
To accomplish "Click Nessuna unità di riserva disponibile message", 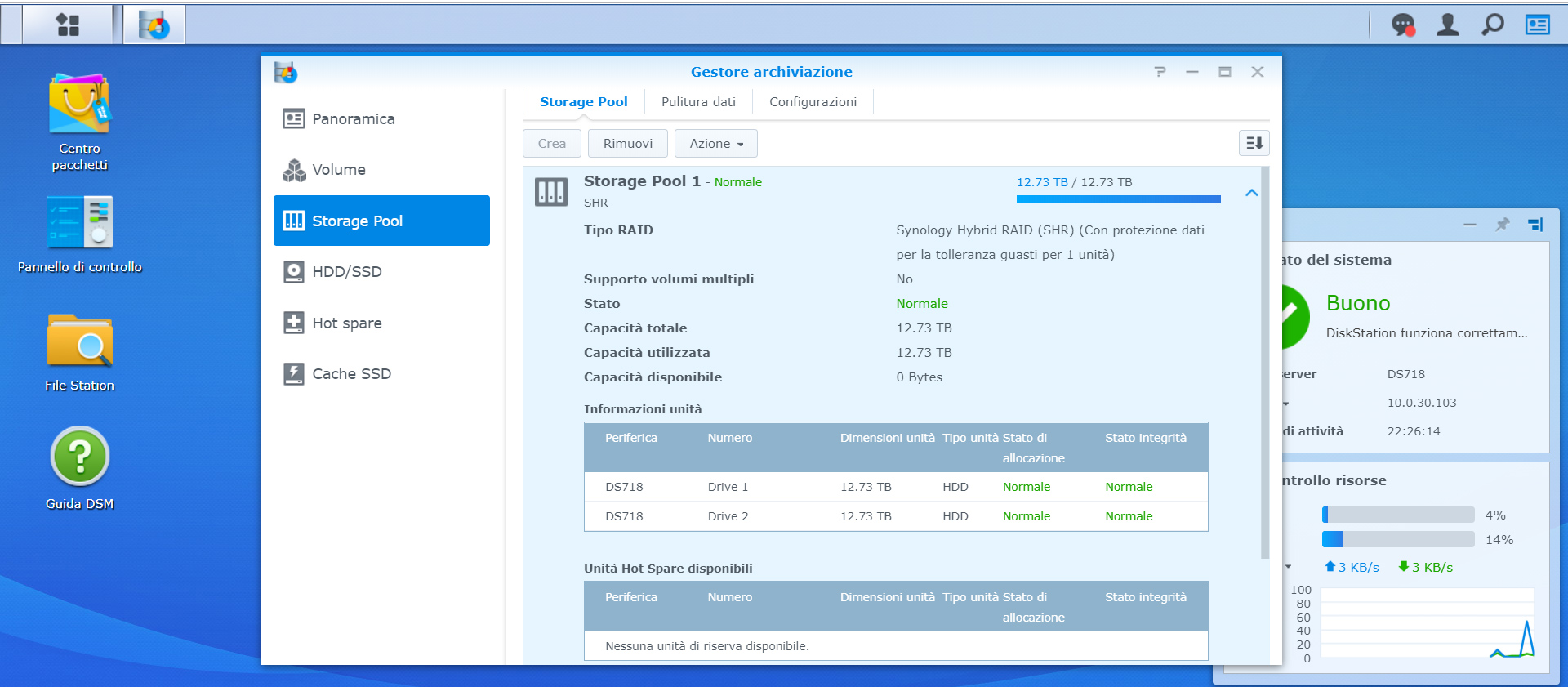I will pos(707,646).
